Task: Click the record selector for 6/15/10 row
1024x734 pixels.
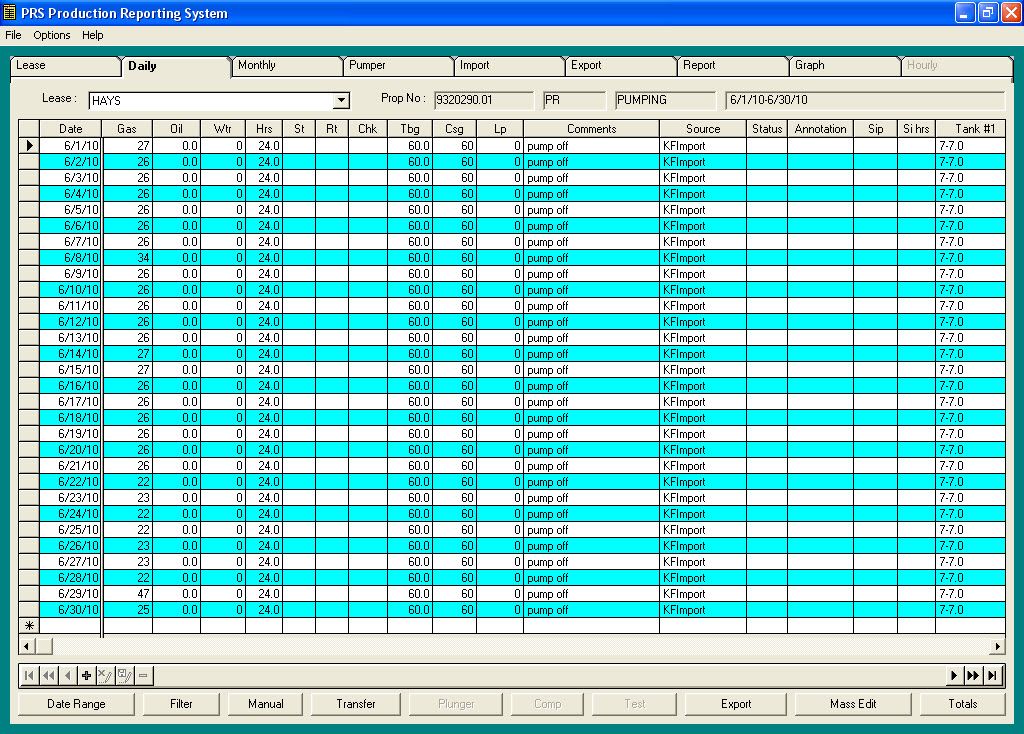Action: pyautogui.click(x=28, y=369)
